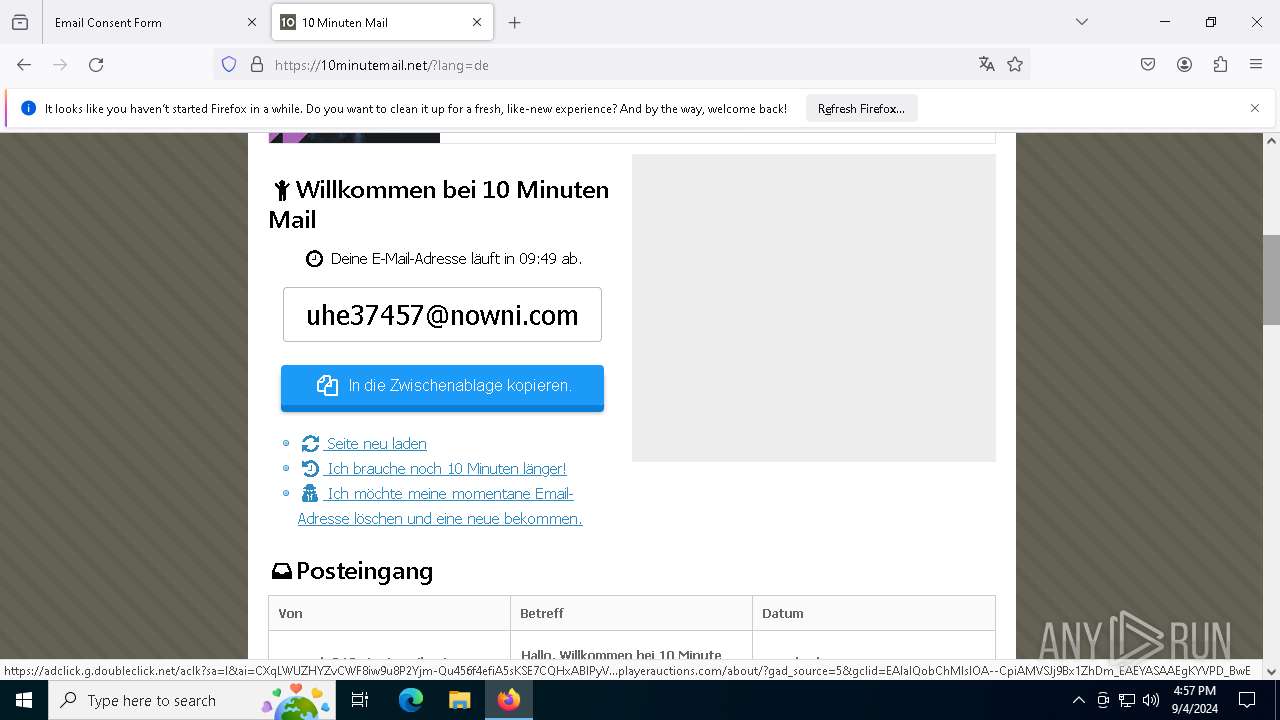Copy email address to clipboard button
Viewport: 1280px width, 720px height.
coord(442,387)
